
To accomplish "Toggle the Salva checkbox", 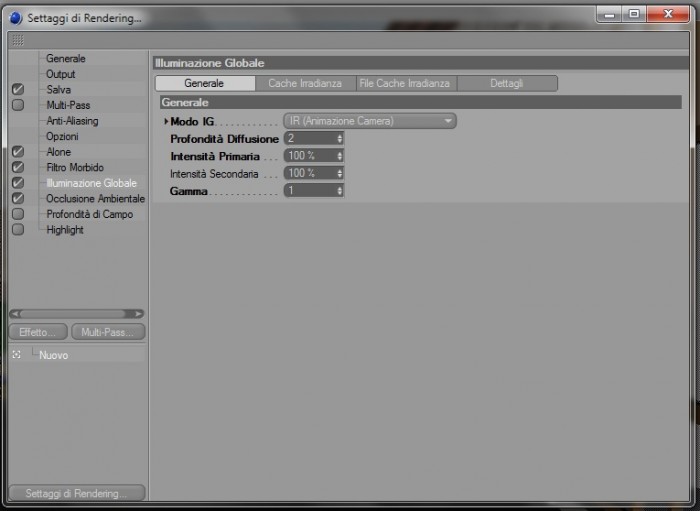I will [18, 89].
